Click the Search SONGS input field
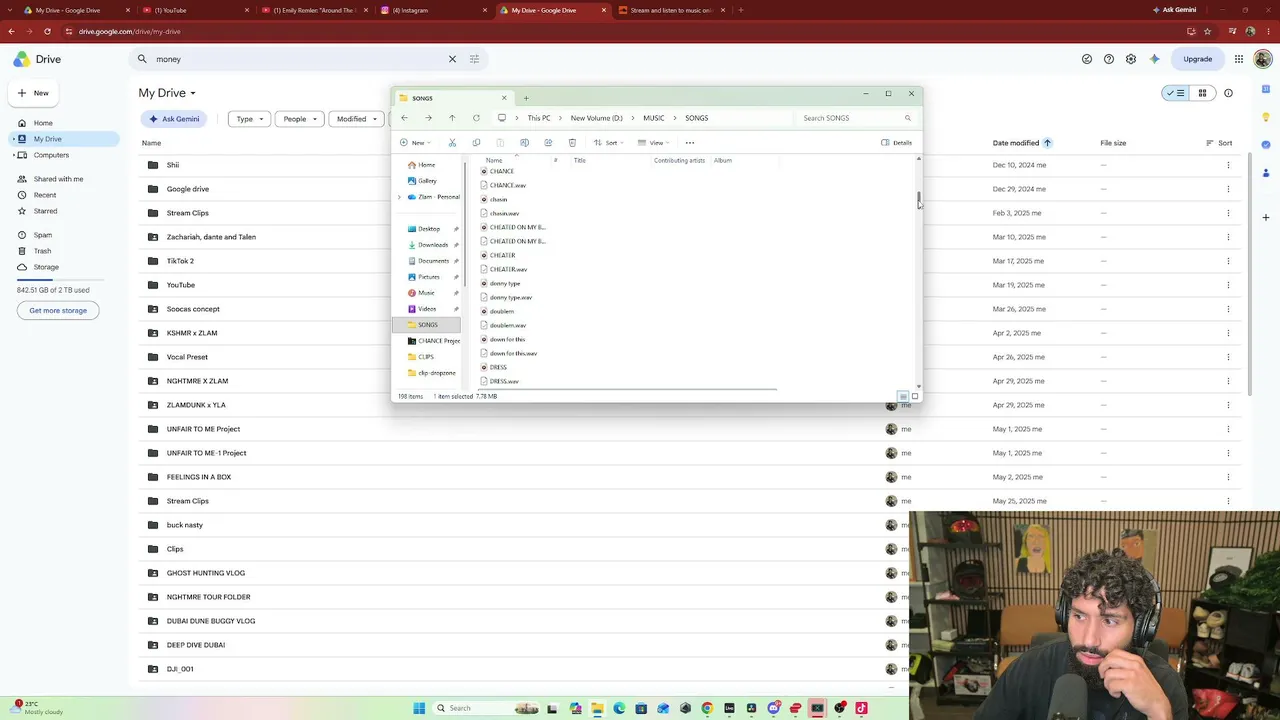The height and width of the screenshot is (720, 1280). (858, 118)
